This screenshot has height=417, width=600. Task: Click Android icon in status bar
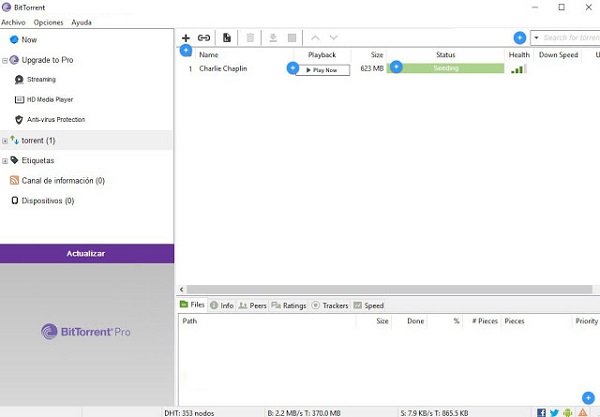568,412
